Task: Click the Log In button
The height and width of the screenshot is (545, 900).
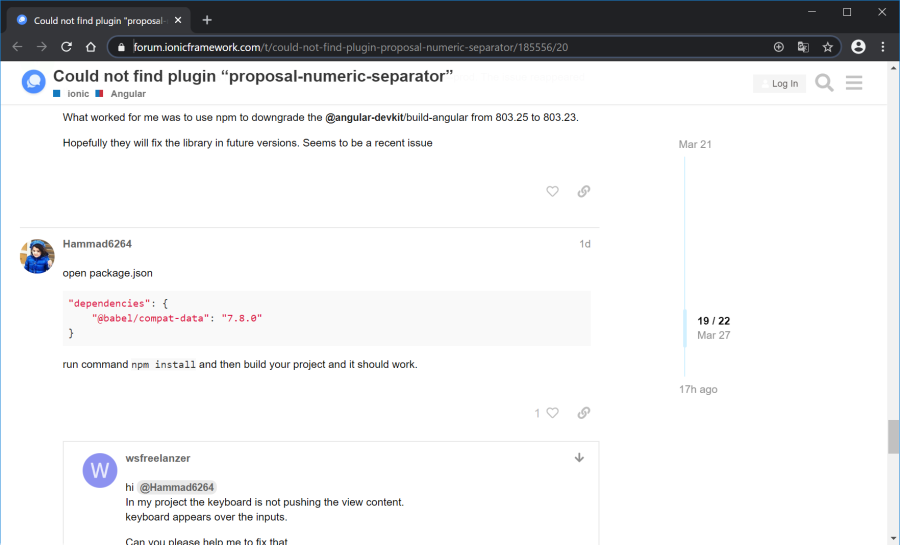Action: coord(779,84)
